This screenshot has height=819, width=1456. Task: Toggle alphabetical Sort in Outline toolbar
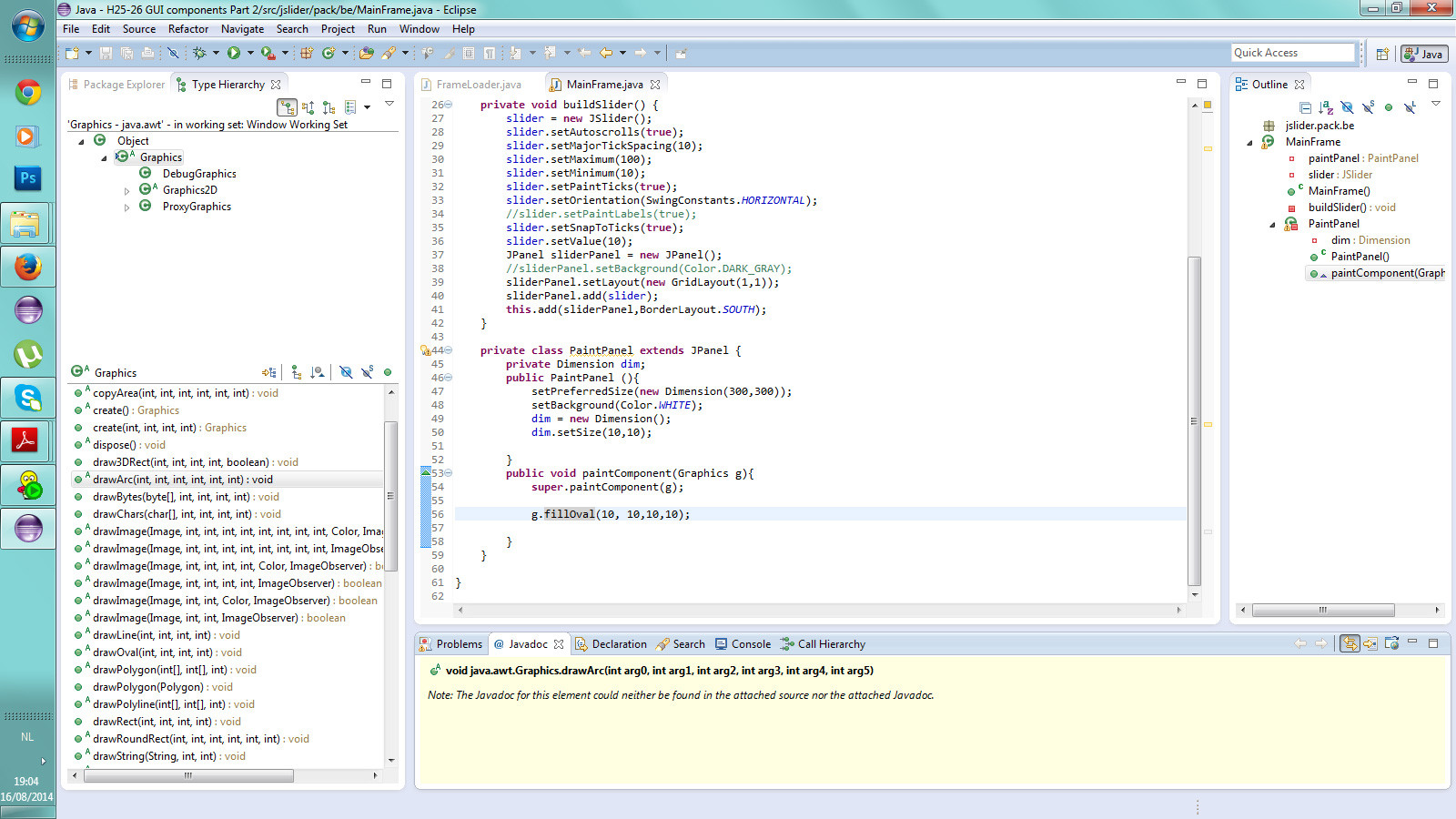tap(1326, 107)
